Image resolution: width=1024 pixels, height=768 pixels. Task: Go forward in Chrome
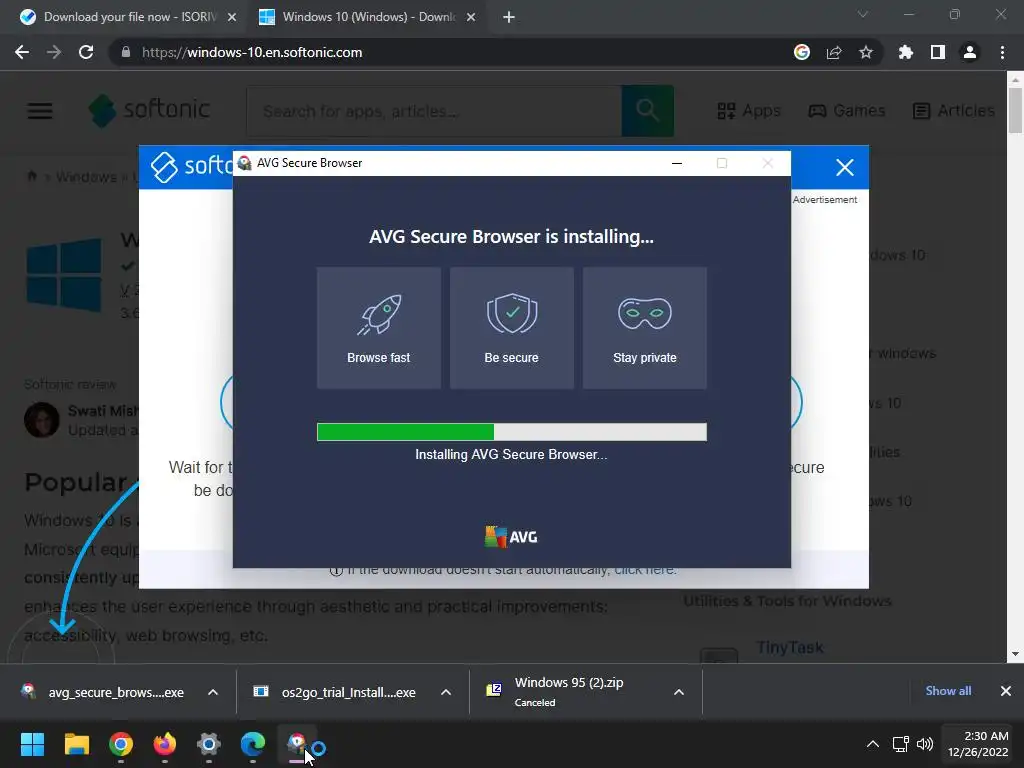[x=54, y=52]
